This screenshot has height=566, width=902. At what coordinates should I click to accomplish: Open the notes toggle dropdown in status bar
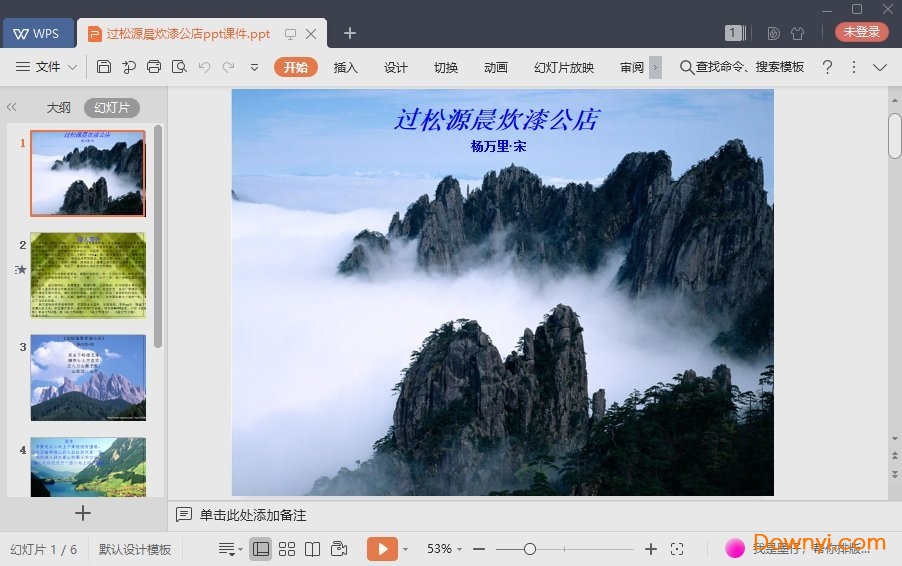coord(230,549)
